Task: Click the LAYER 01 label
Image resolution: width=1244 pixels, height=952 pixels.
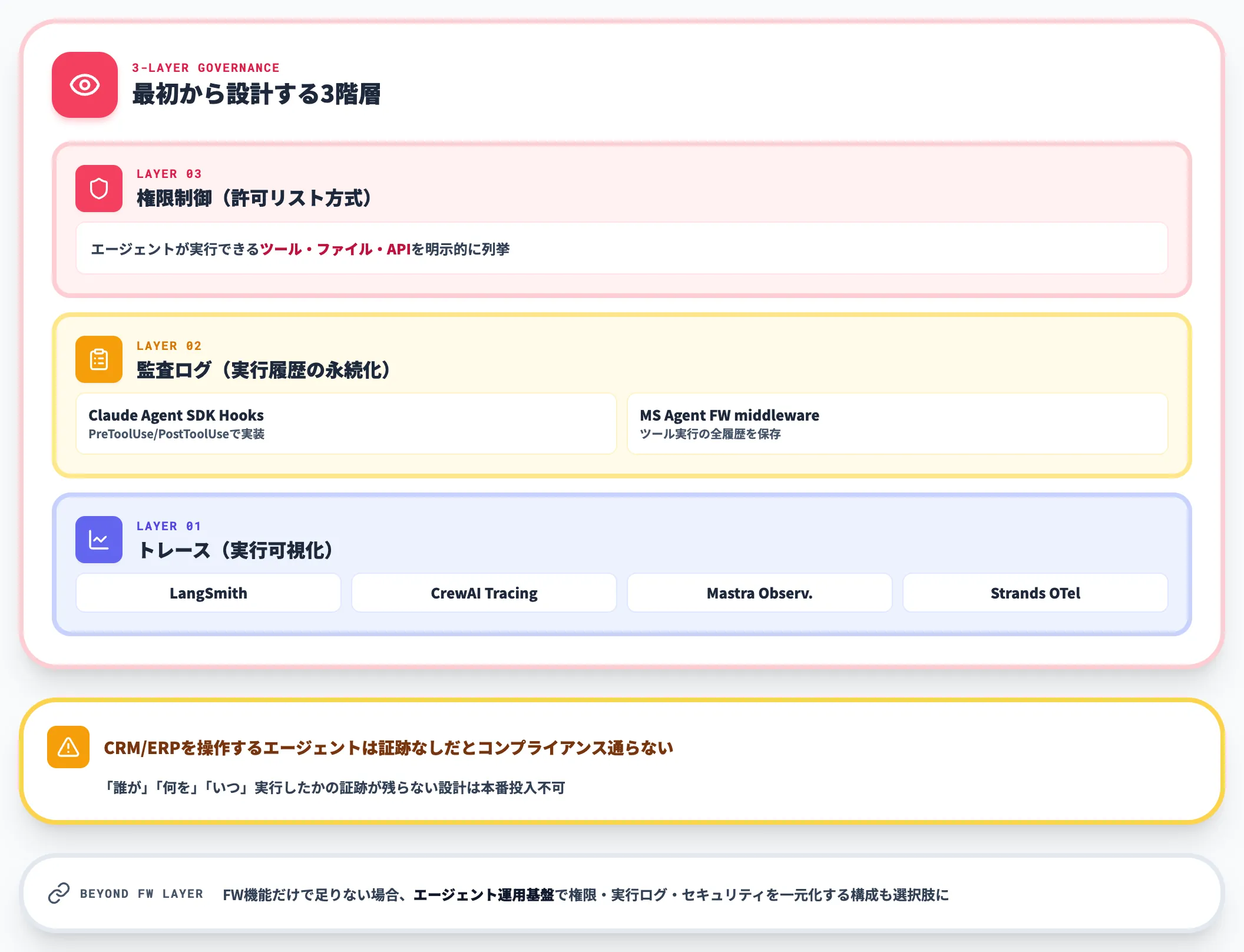Action: [168, 526]
